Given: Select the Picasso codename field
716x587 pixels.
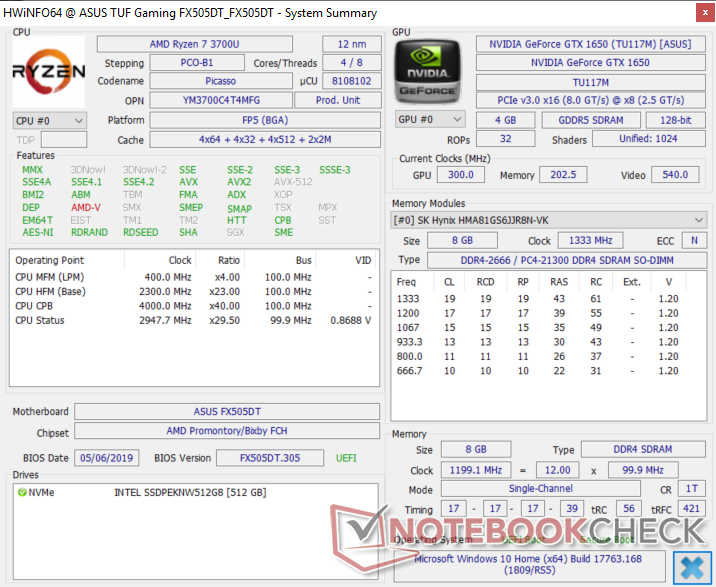Looking at the screenshot, I should (221, 81).
